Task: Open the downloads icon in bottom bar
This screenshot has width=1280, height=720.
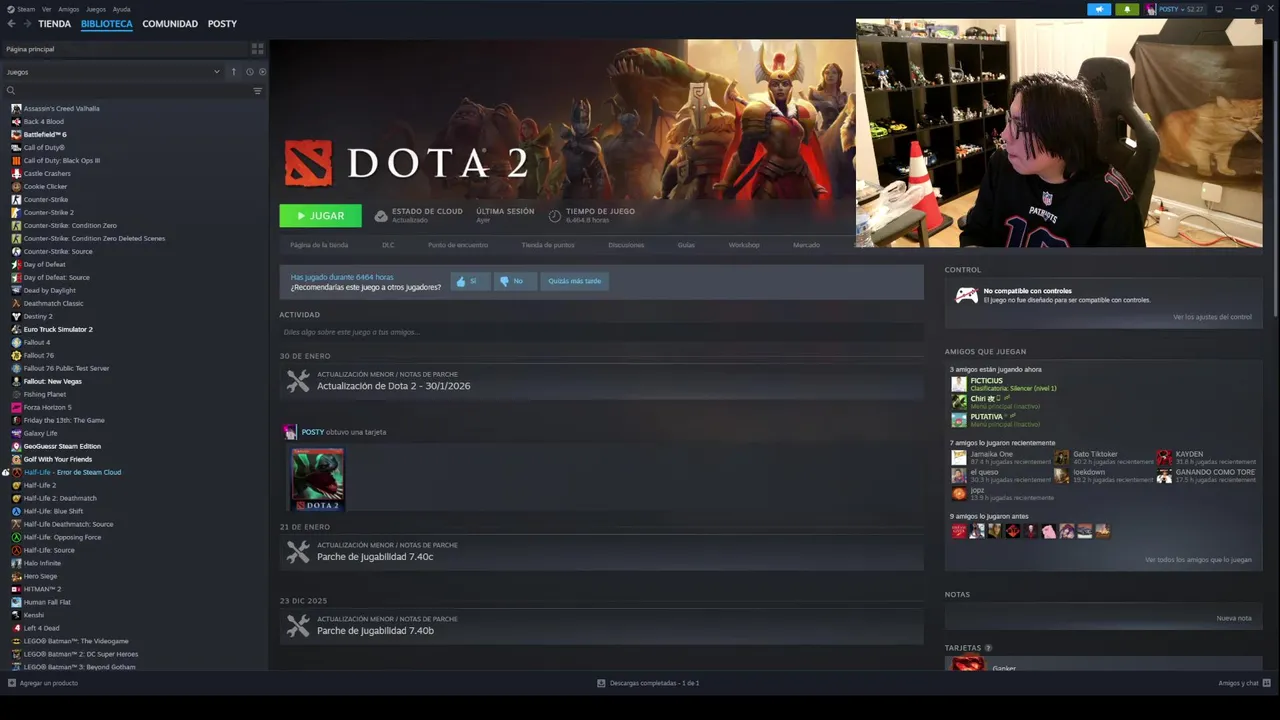Action: pos(601,683)
